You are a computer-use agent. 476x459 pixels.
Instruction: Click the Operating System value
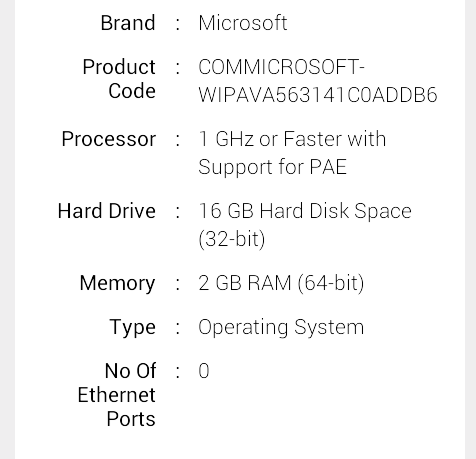coord(281,327)
